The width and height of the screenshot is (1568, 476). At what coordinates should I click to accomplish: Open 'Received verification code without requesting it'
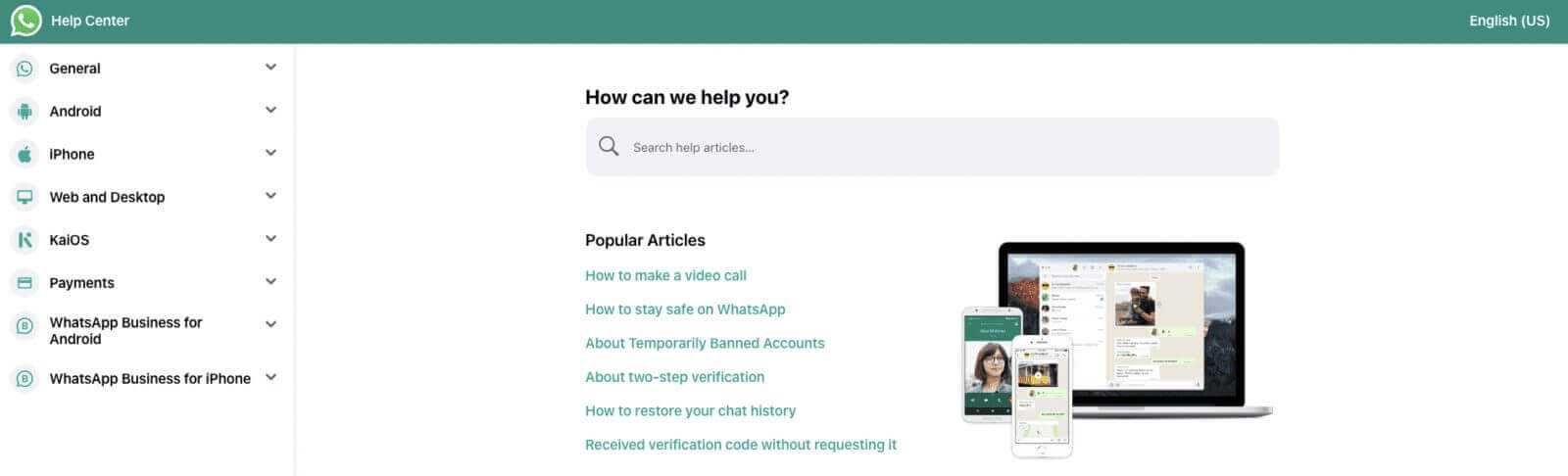coord(741,445)
